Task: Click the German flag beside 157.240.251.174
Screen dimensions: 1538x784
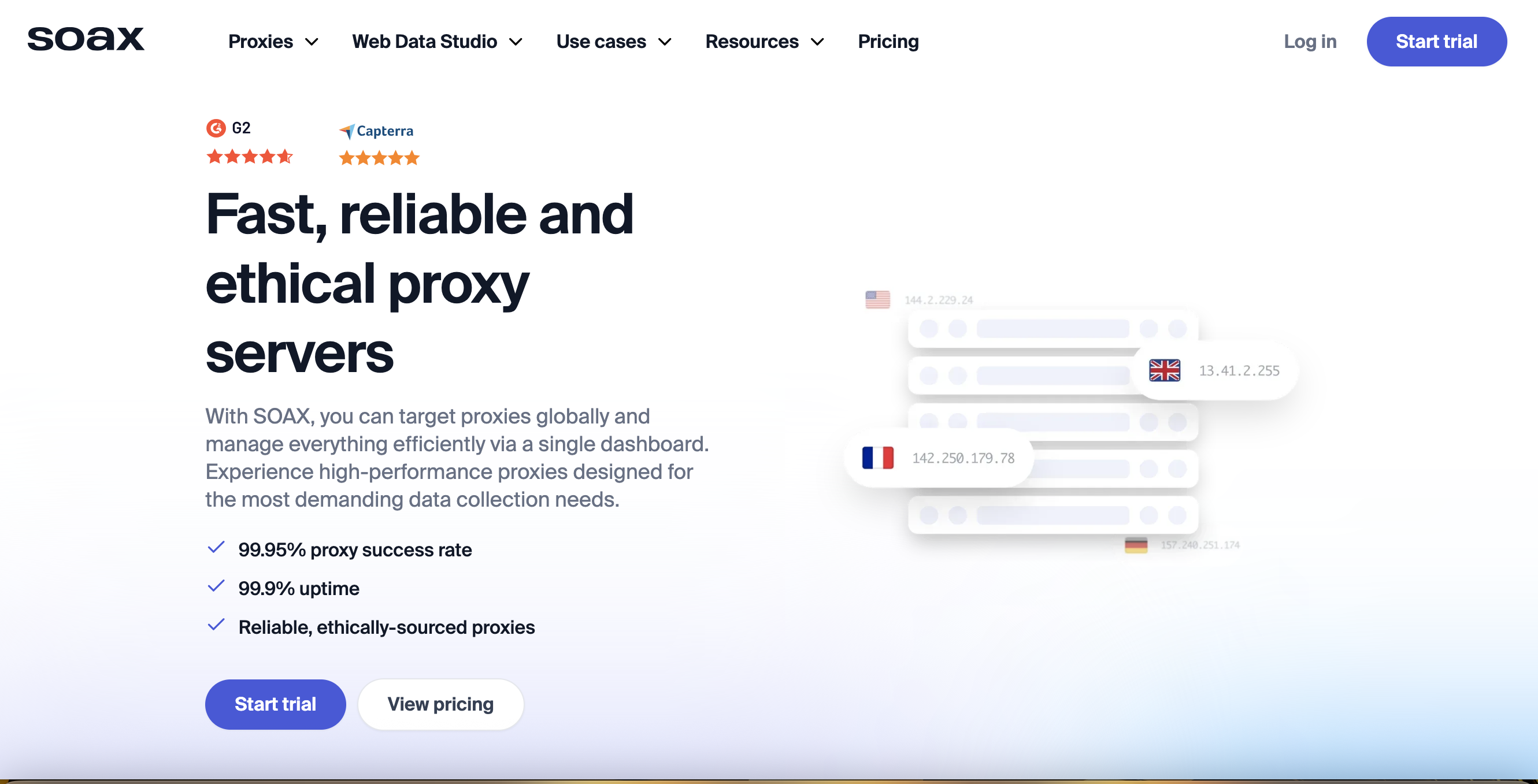Action: point(1136,544)
